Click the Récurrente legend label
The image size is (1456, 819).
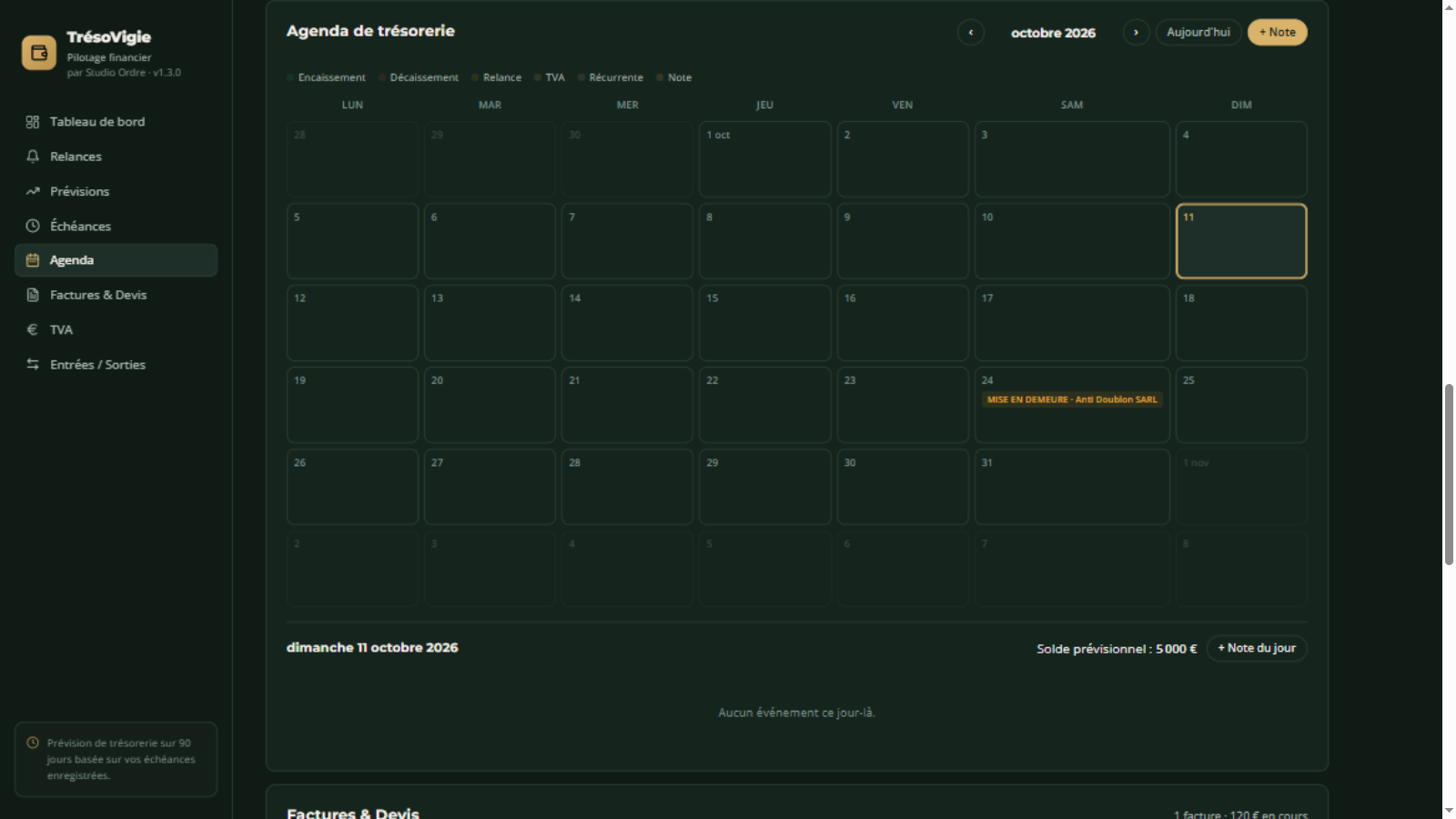click(x=616, y=78)
